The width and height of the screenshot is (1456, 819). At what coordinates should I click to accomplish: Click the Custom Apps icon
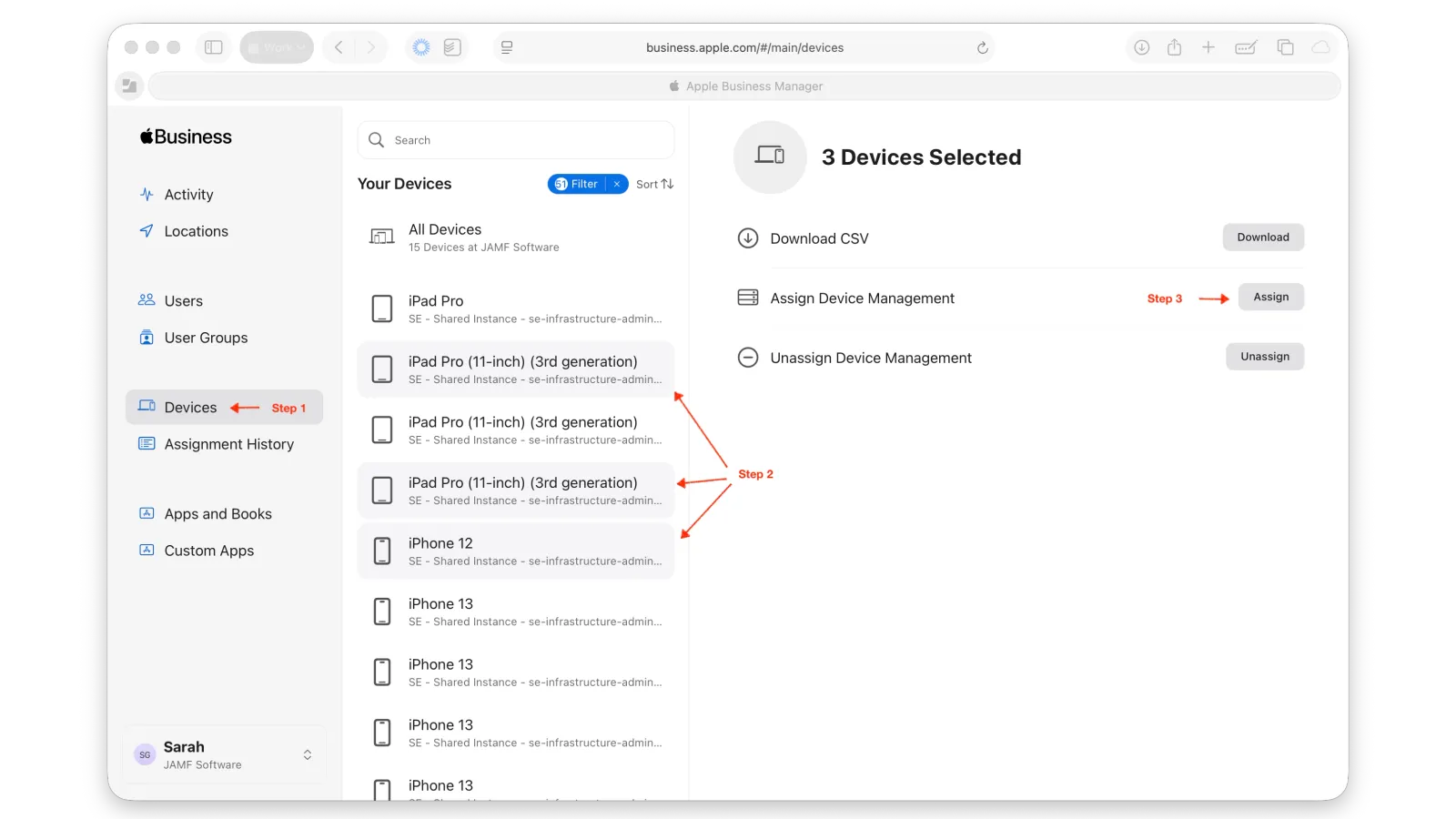[x=147, y=550]
